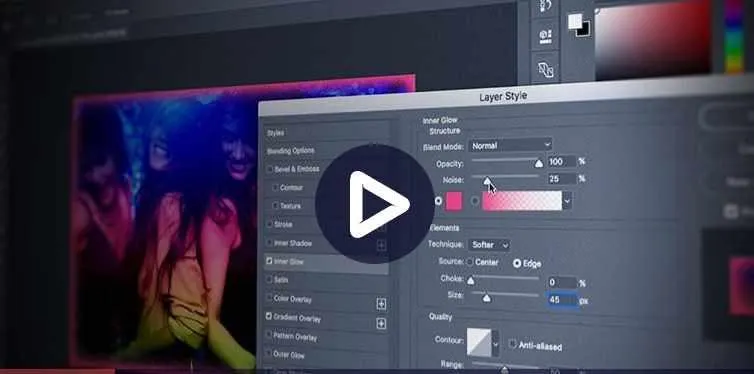Click the Technique label
754x374 pixels.
tap(446, 244)
